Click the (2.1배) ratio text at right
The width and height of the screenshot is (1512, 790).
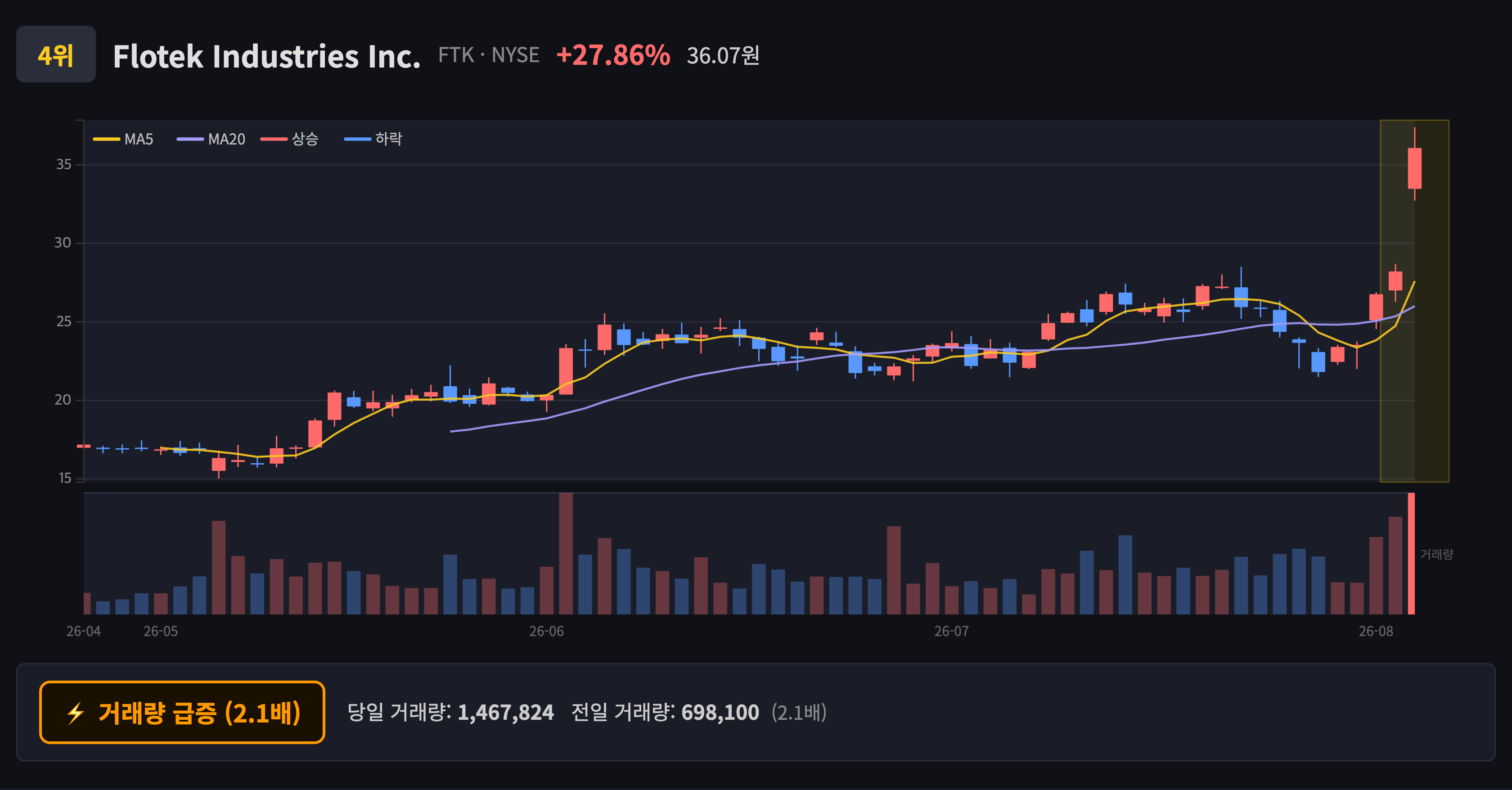(x=799, y=712)
